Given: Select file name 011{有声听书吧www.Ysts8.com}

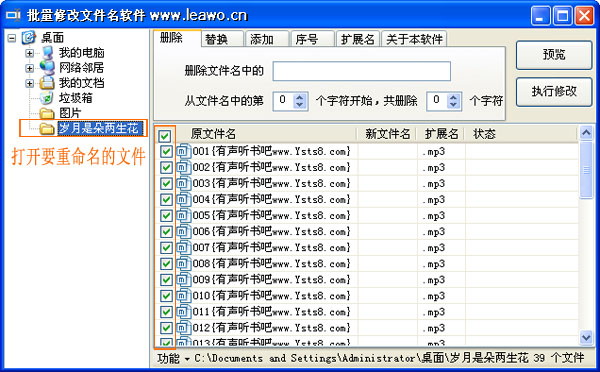Looking at the screenshot, I should [x=272, y=312].
